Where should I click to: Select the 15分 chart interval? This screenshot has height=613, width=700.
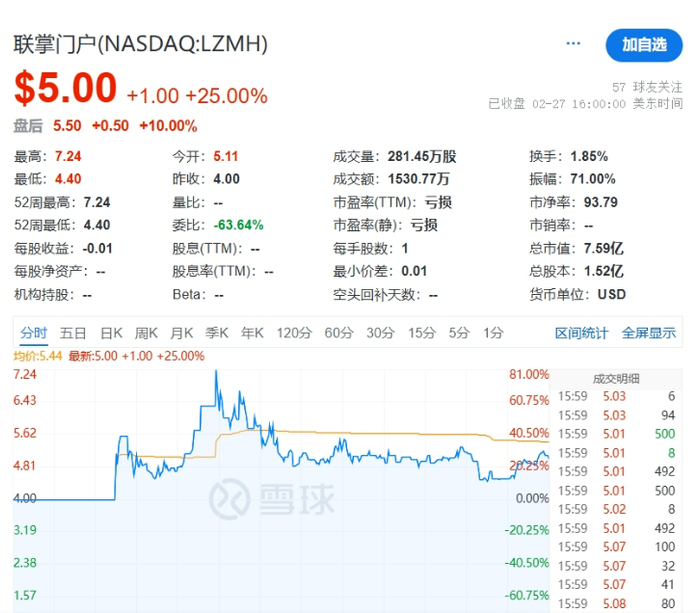421,333
